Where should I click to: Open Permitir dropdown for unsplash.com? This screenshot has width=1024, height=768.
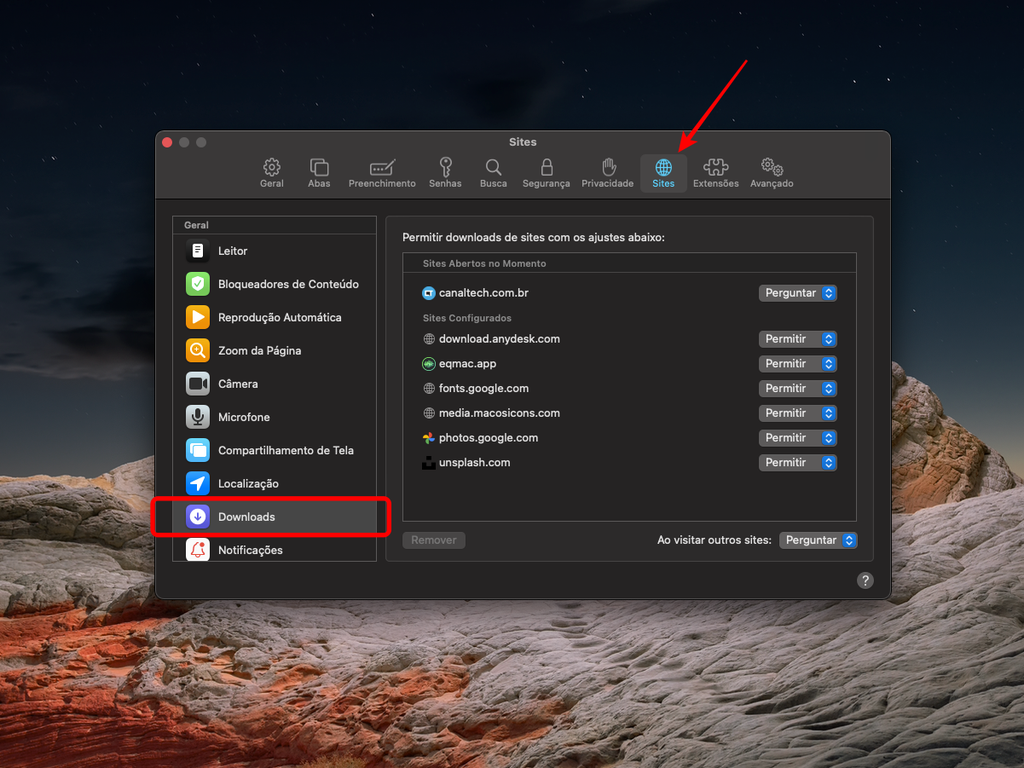[797, 463]
